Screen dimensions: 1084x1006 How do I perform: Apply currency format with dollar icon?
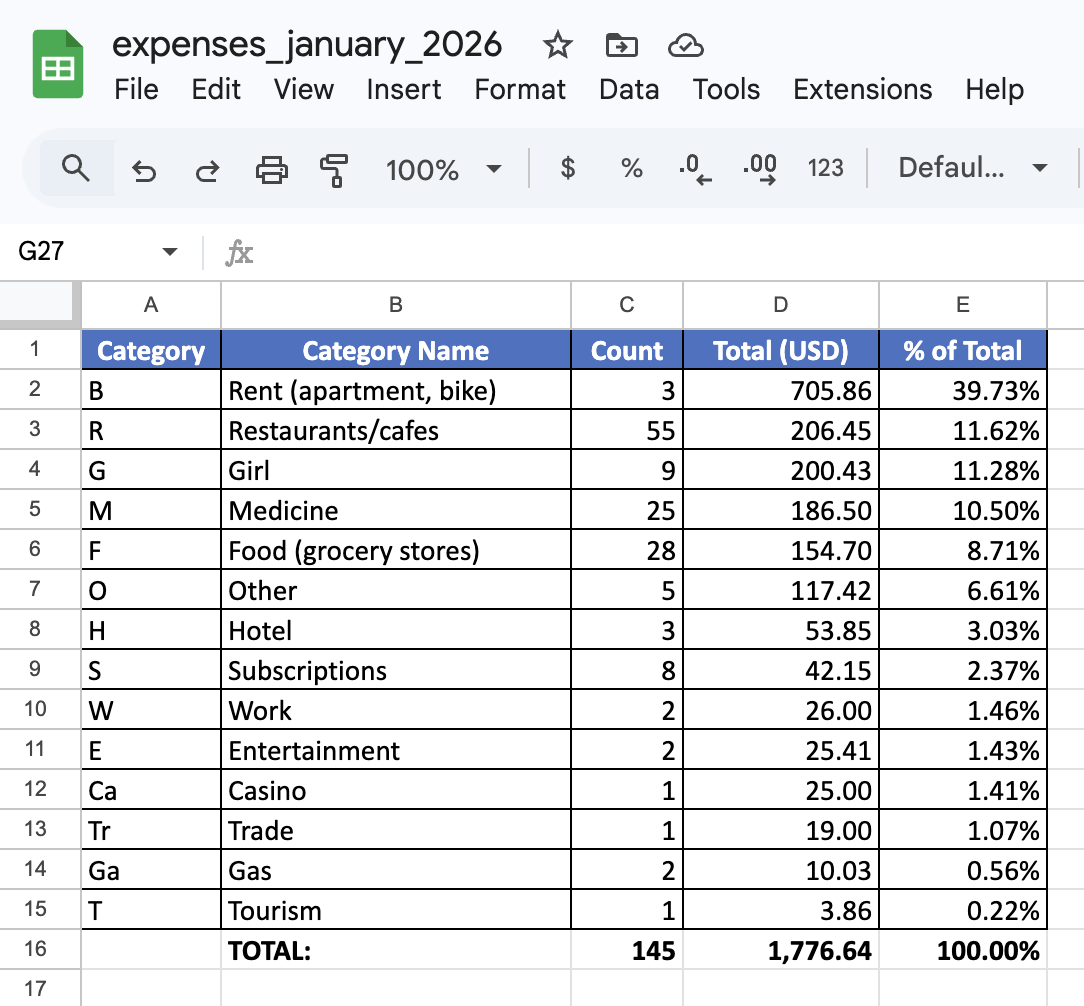coord(568,168)
